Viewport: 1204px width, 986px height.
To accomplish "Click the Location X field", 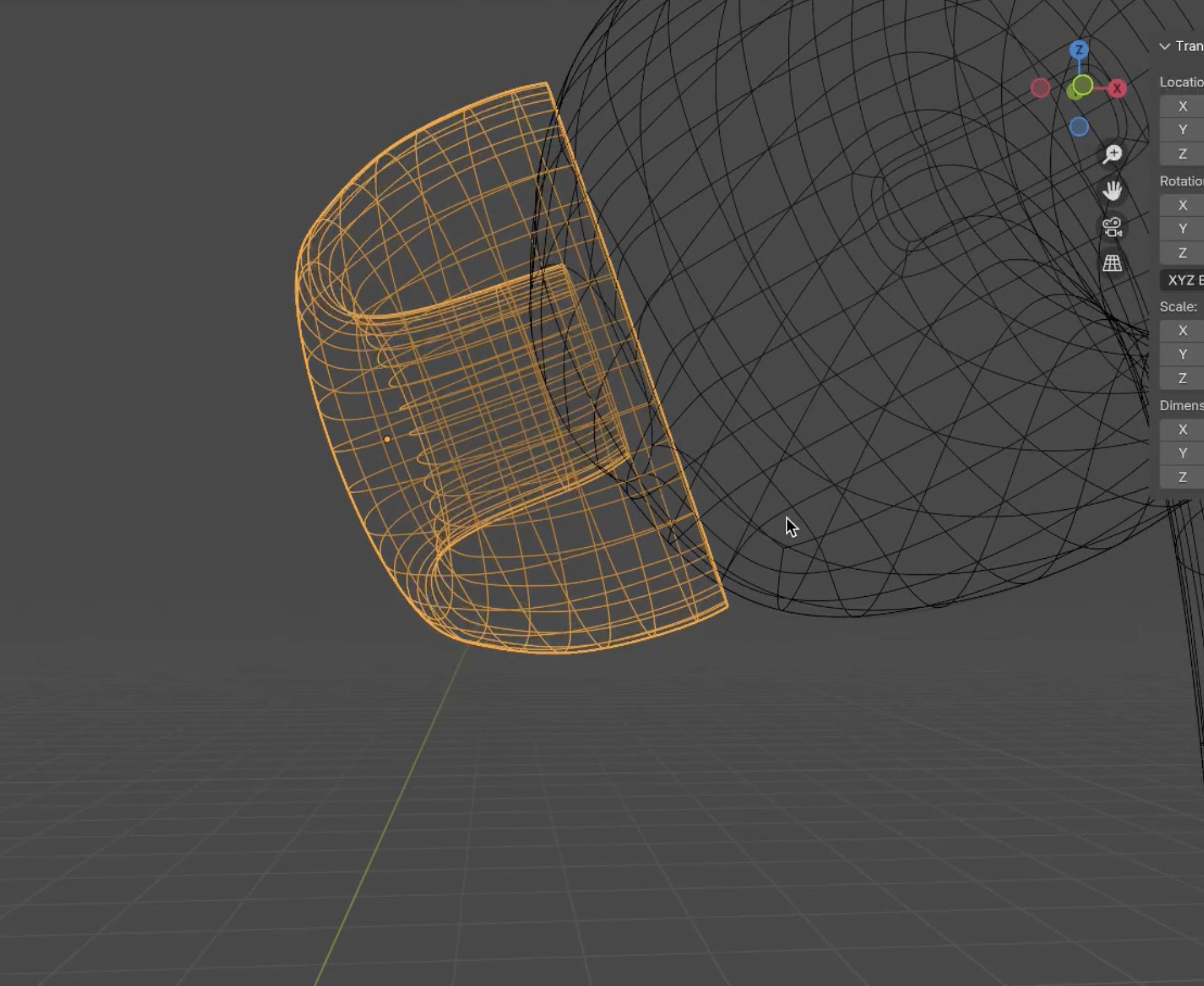I will 1183,106.
